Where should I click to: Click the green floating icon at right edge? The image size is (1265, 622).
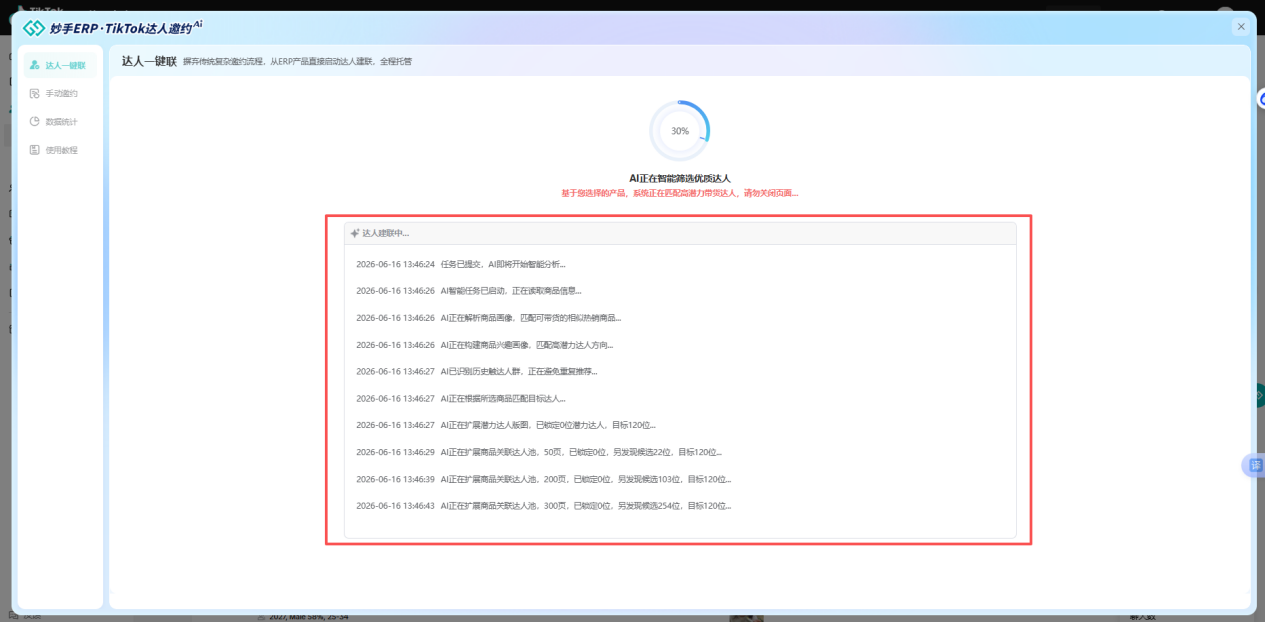click(x=1260, y=396)
